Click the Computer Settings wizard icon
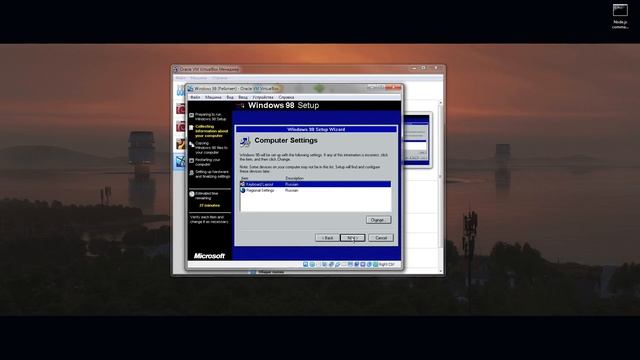The width and height of the screenshot is (640, 360). click(245, 142)
